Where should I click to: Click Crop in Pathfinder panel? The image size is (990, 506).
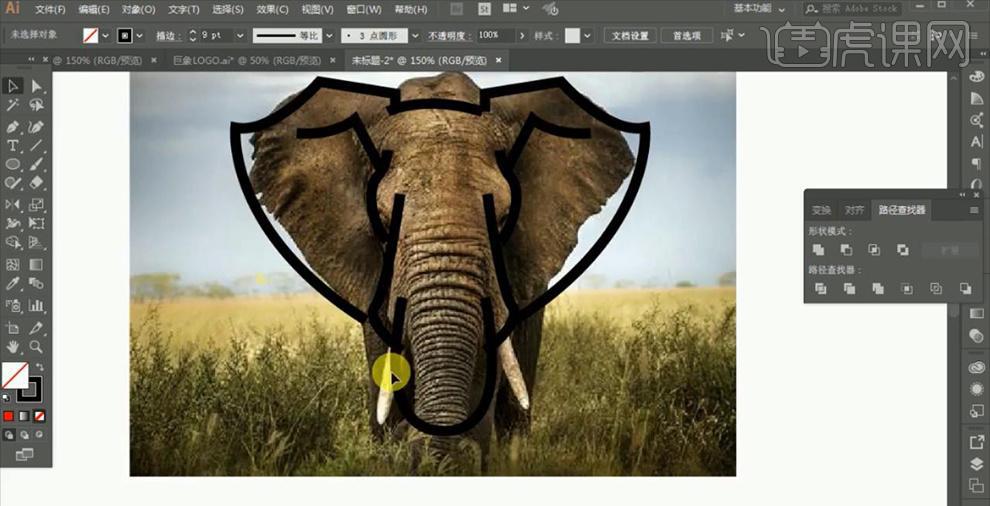[x=907, y=289]
